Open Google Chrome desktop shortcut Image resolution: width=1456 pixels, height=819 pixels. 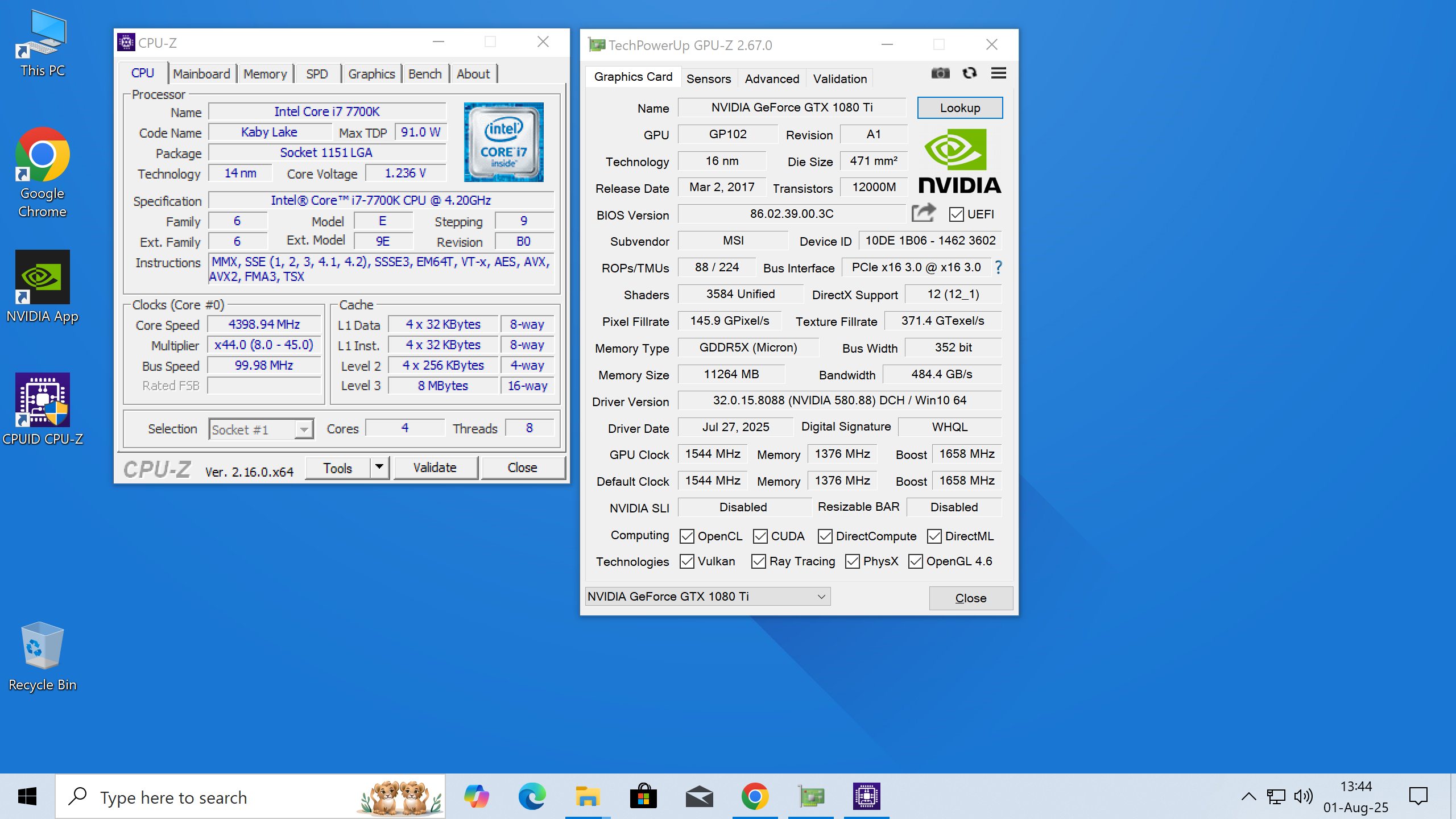pos(43,173)
